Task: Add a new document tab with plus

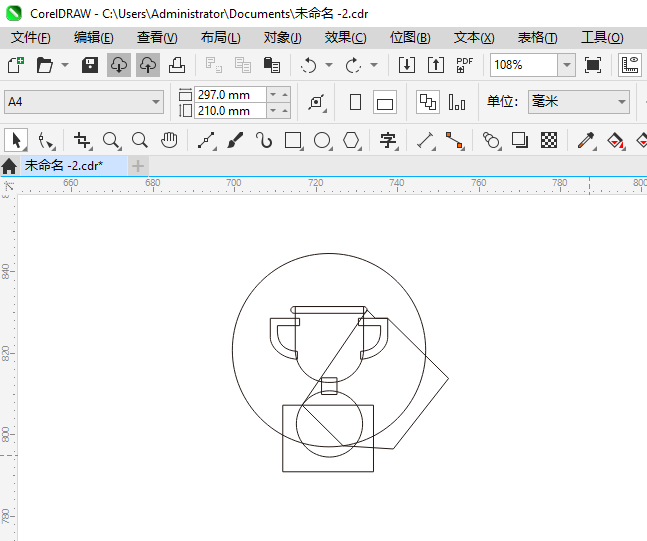Action: click(x=138, y=165)
